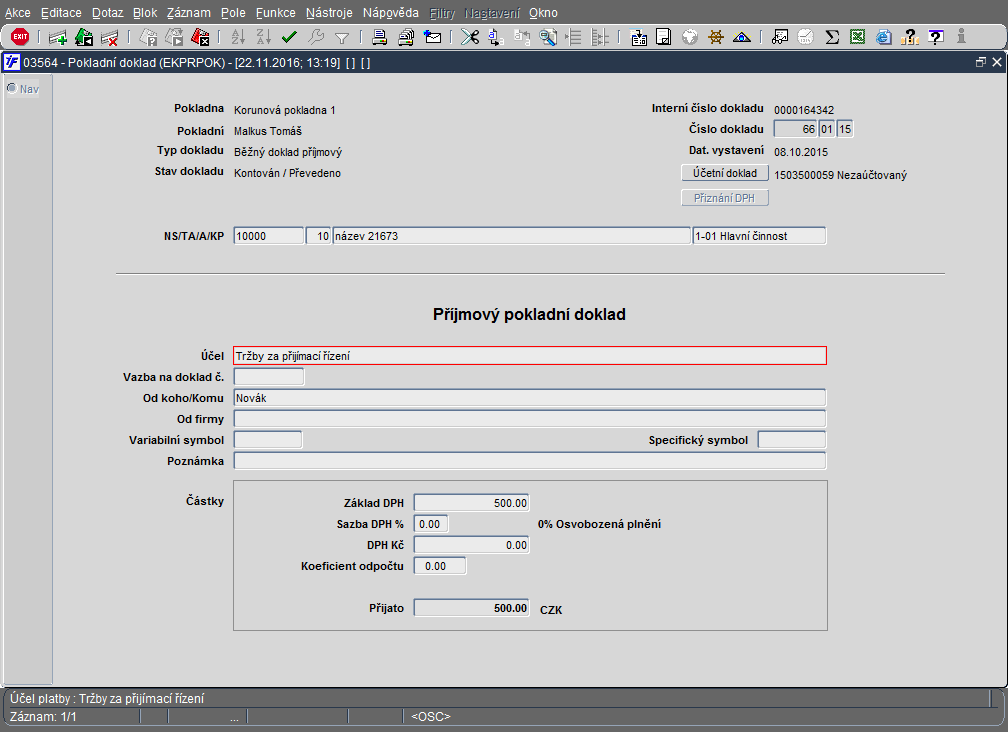Open the Nápověda menu
1008x732 pixels.
[x=390, y=13]
